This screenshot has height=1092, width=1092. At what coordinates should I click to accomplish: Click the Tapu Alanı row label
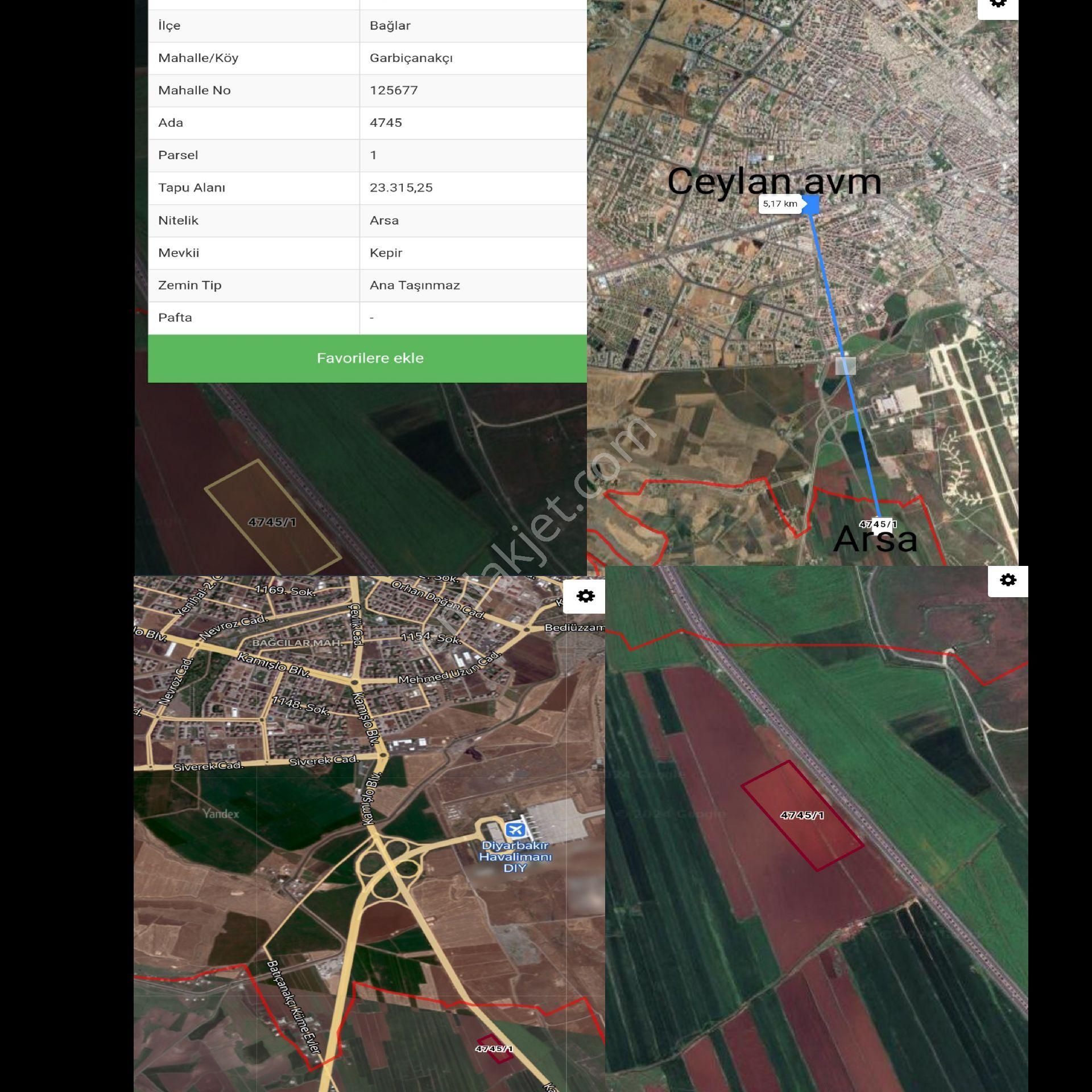(192, 188)
